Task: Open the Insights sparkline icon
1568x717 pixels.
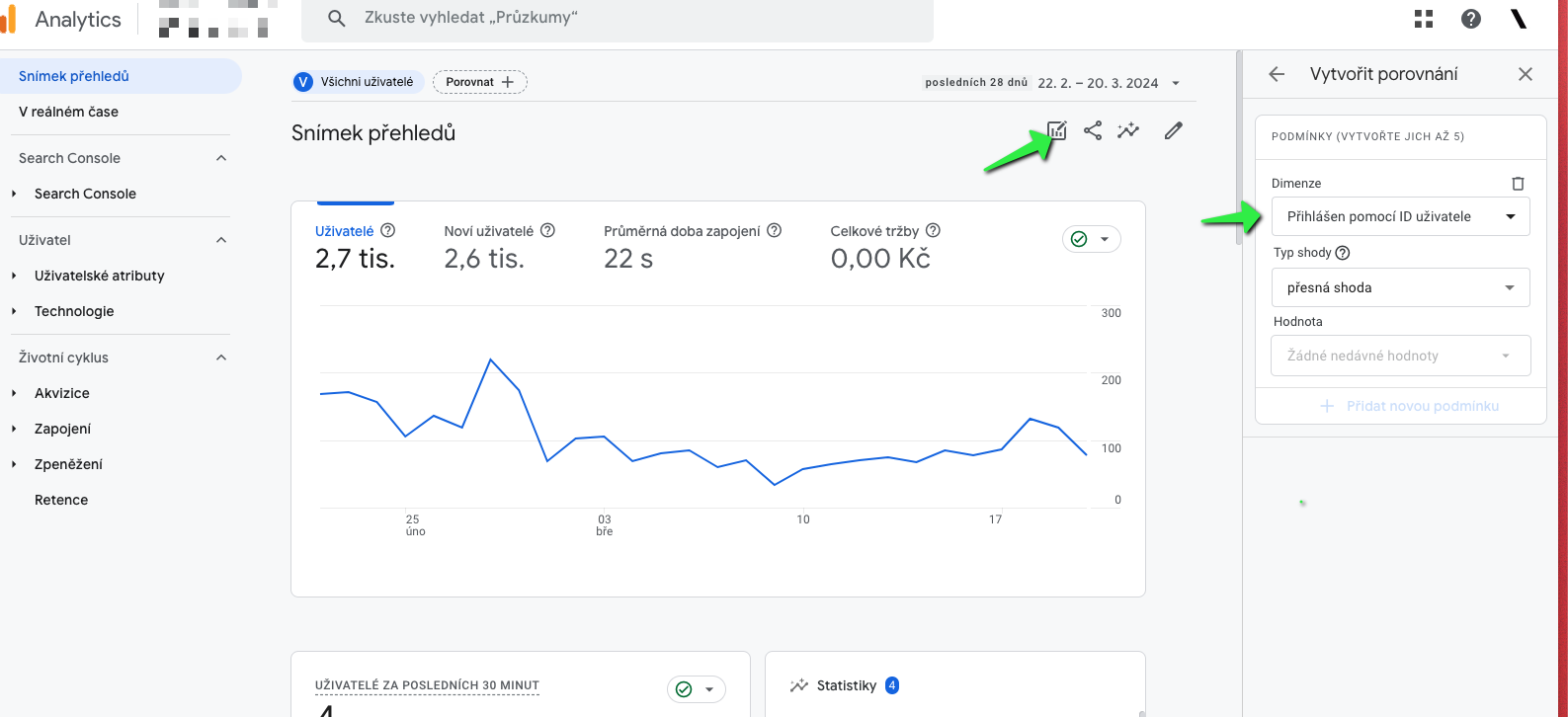Action: (x=1128, y=130)
